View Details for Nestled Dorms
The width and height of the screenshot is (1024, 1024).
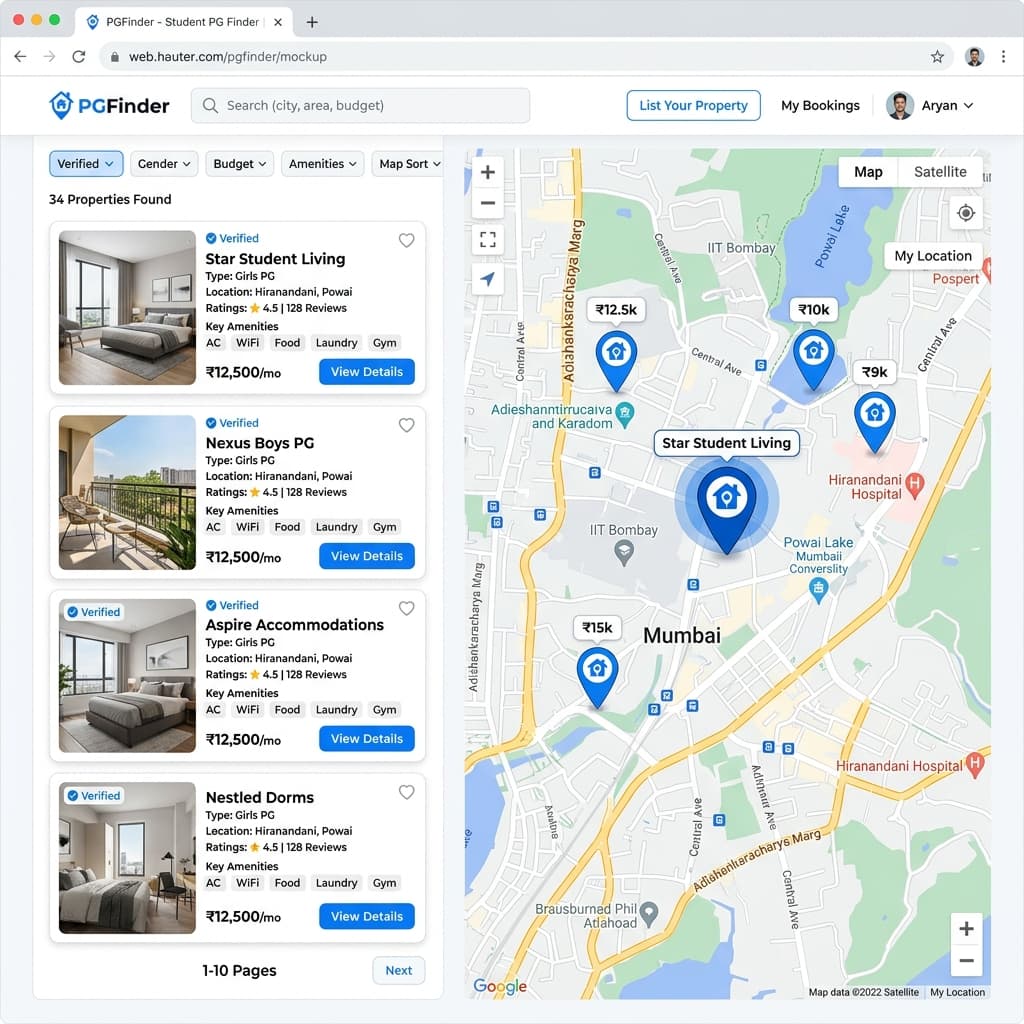pyautogui.click(x=366, y=916)
